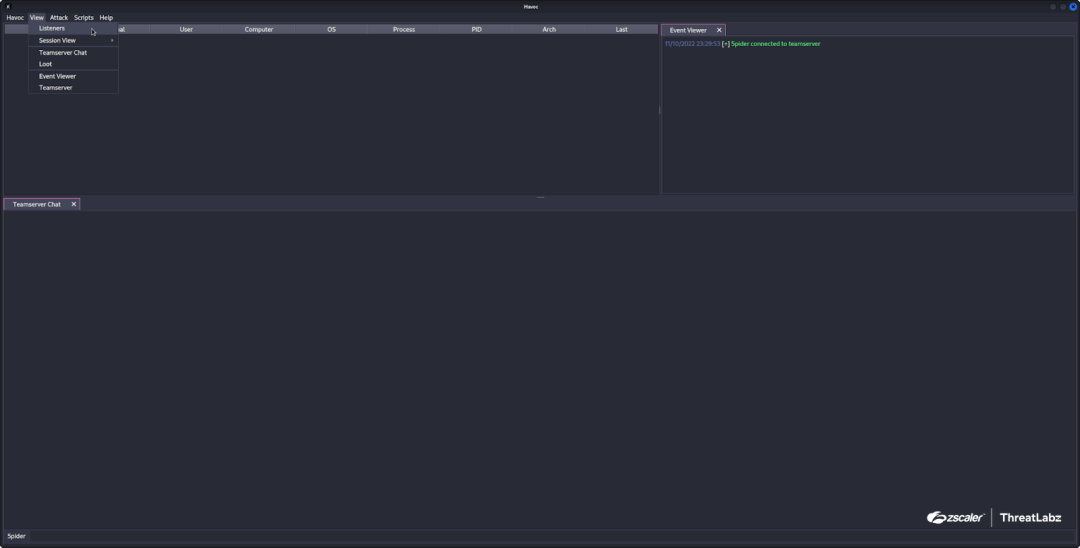This screenshot has width=1080, height=548.
Task: Click the blue window close button
Action: pyautogui.click(x=1073, y=7)
